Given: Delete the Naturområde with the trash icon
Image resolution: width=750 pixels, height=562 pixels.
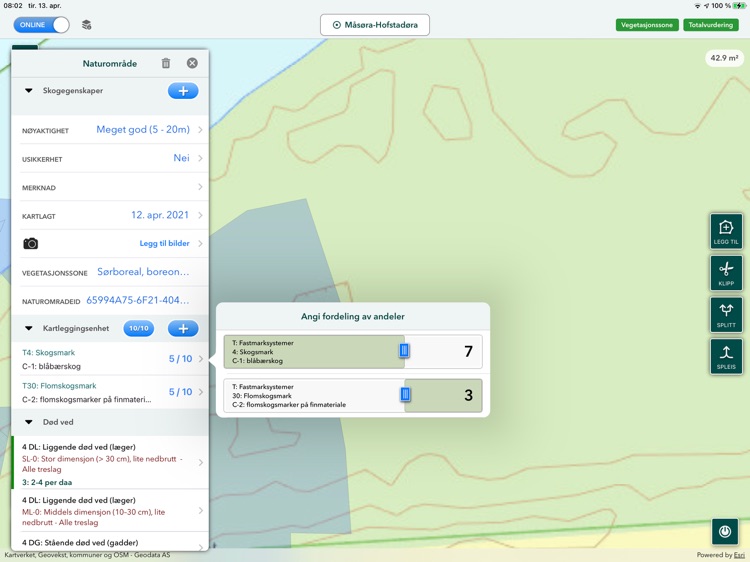Looking at the screenshot, I should 166,63.
